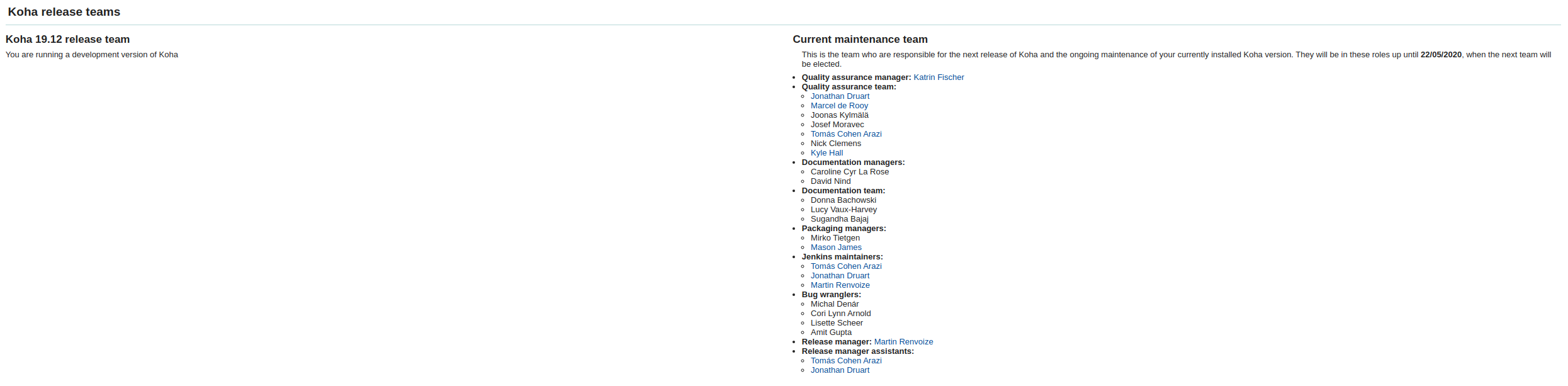The height and width of the screenshot is (386, 1568).
Task: Click Caroline Cyr La Rose list entry
Action: tap(850, 172)
